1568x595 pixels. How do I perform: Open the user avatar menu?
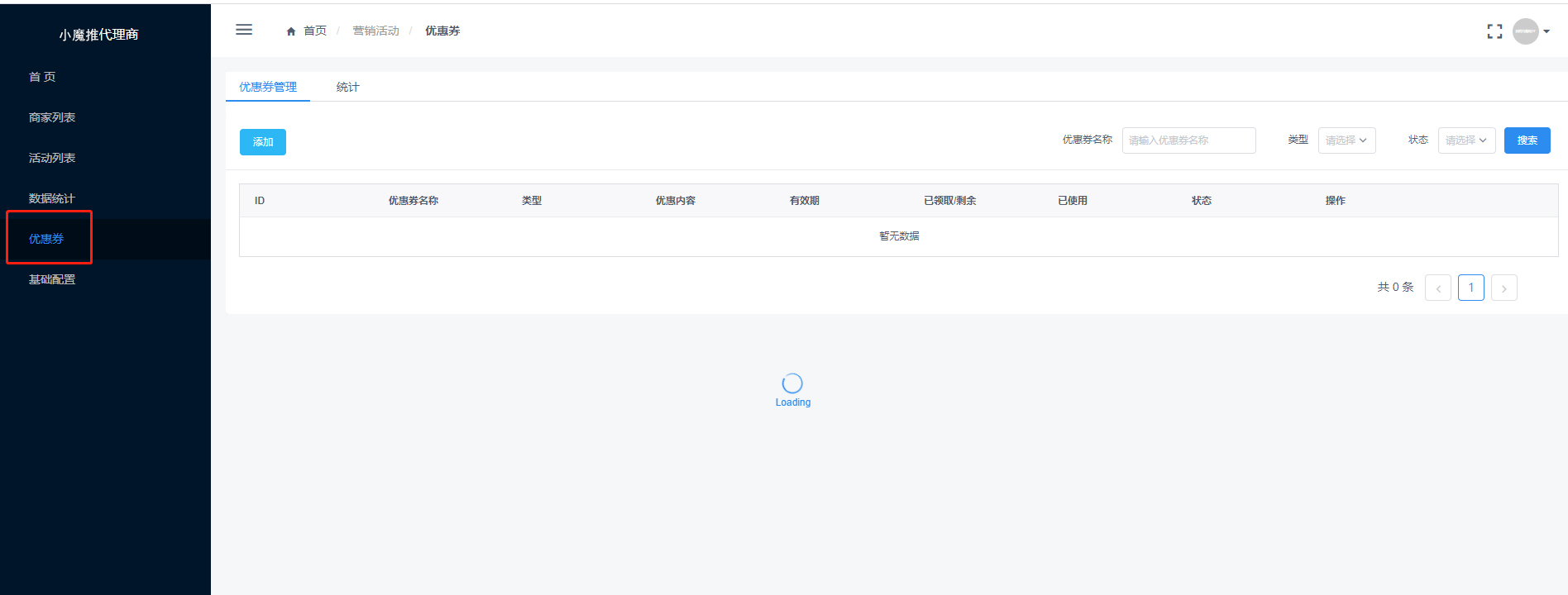point(1525,31)
